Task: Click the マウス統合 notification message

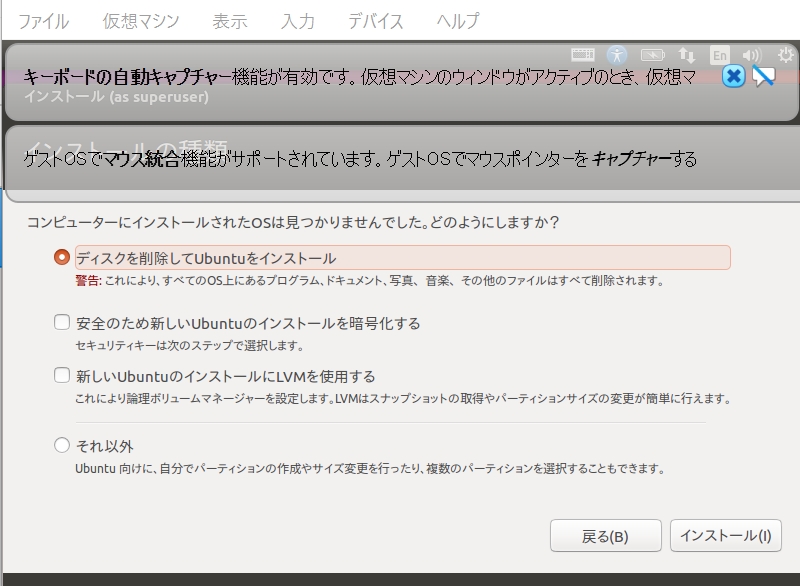Action: (x=360, y=159)
